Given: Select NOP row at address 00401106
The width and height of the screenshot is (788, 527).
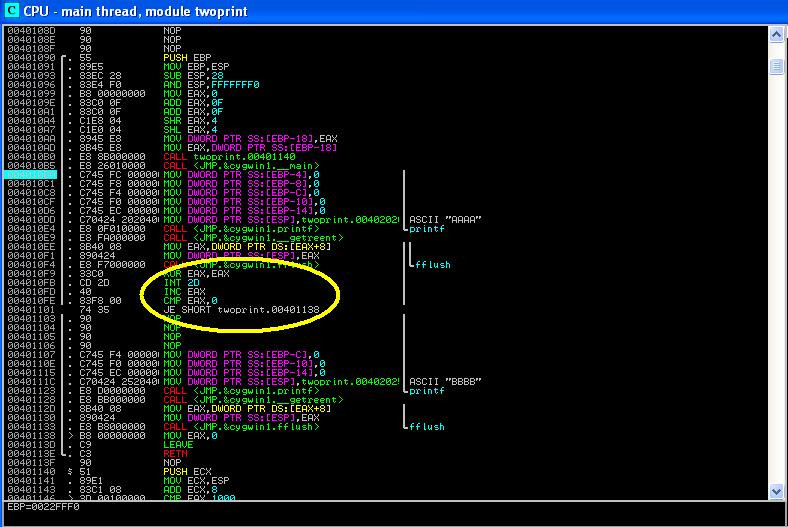Looking at the screenshot, I should [x=386, y=346].
